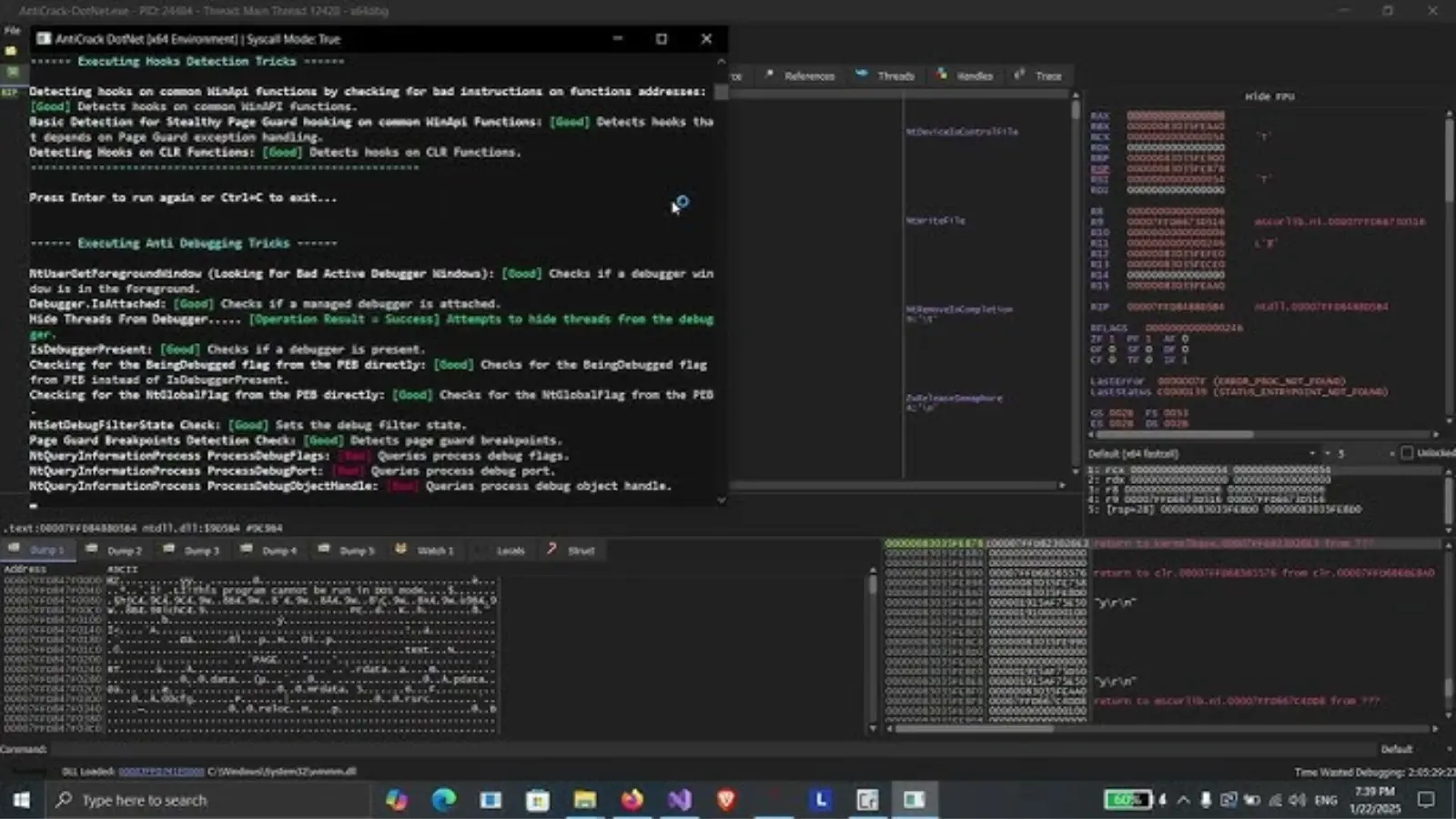Image resolution: width=1456 pixels, height=819 pixels.
Task: Click the Handles tab icon
Action: click(942, 75)
